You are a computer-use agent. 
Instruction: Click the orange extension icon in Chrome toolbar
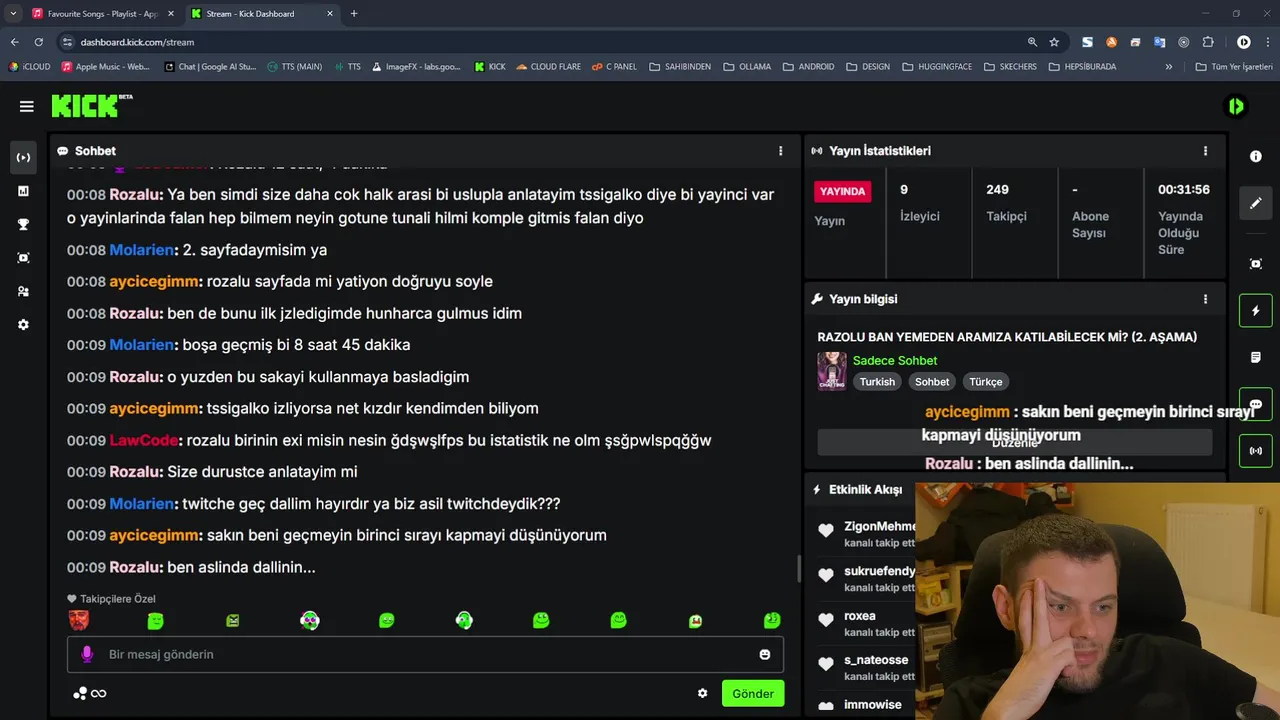(1111, 42)
